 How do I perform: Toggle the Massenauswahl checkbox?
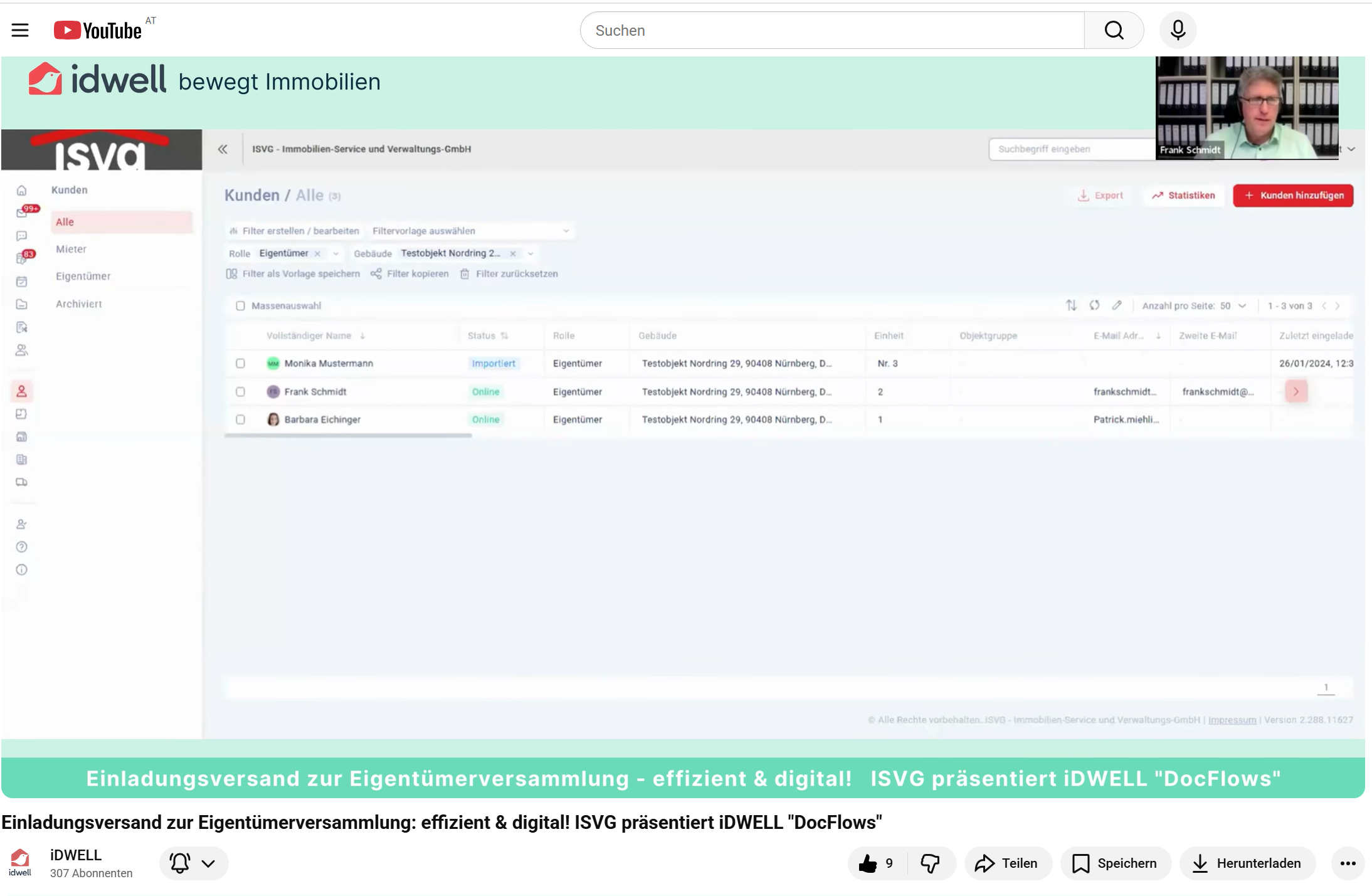[x=240, y=306]
